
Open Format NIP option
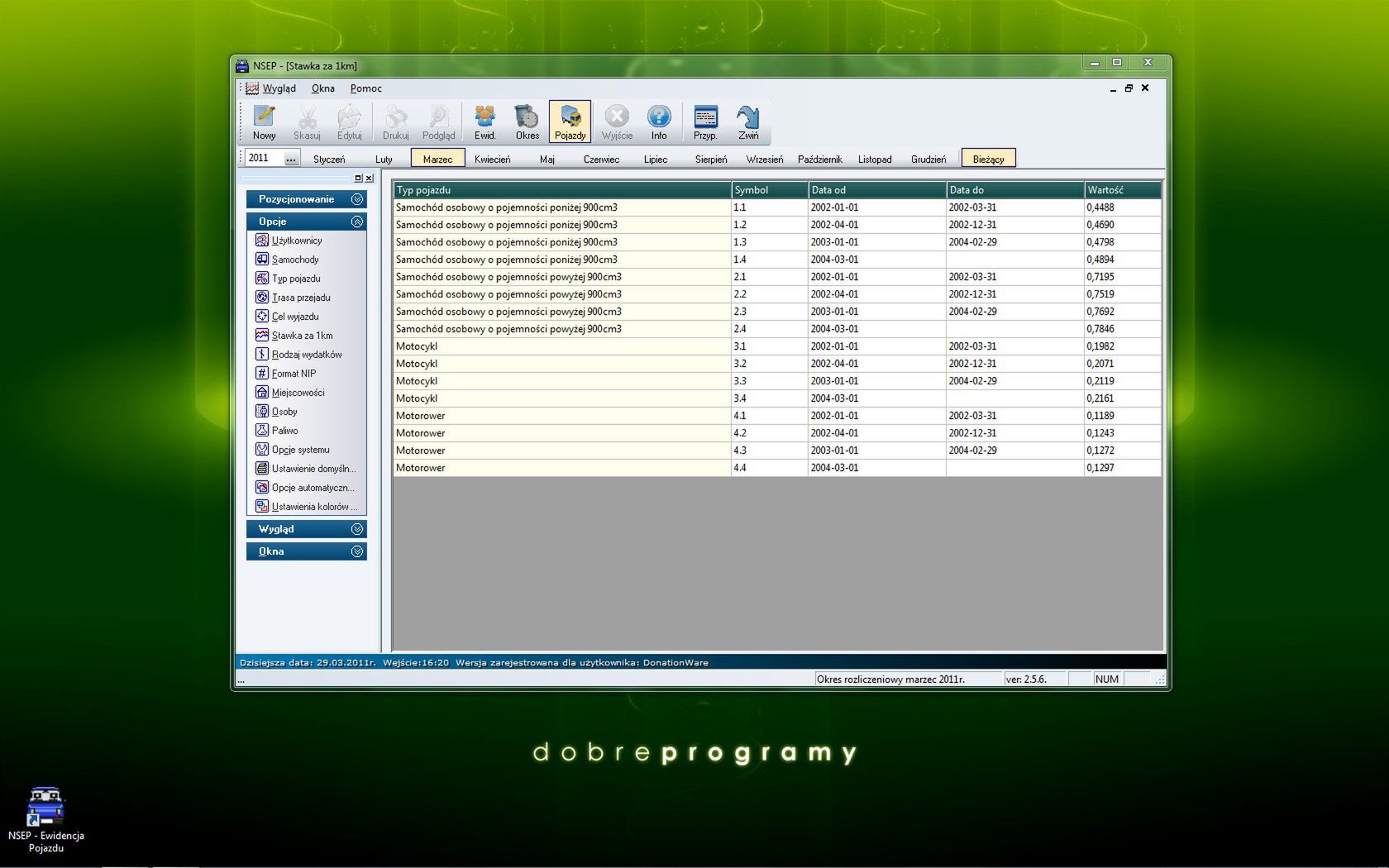point(286,374)
